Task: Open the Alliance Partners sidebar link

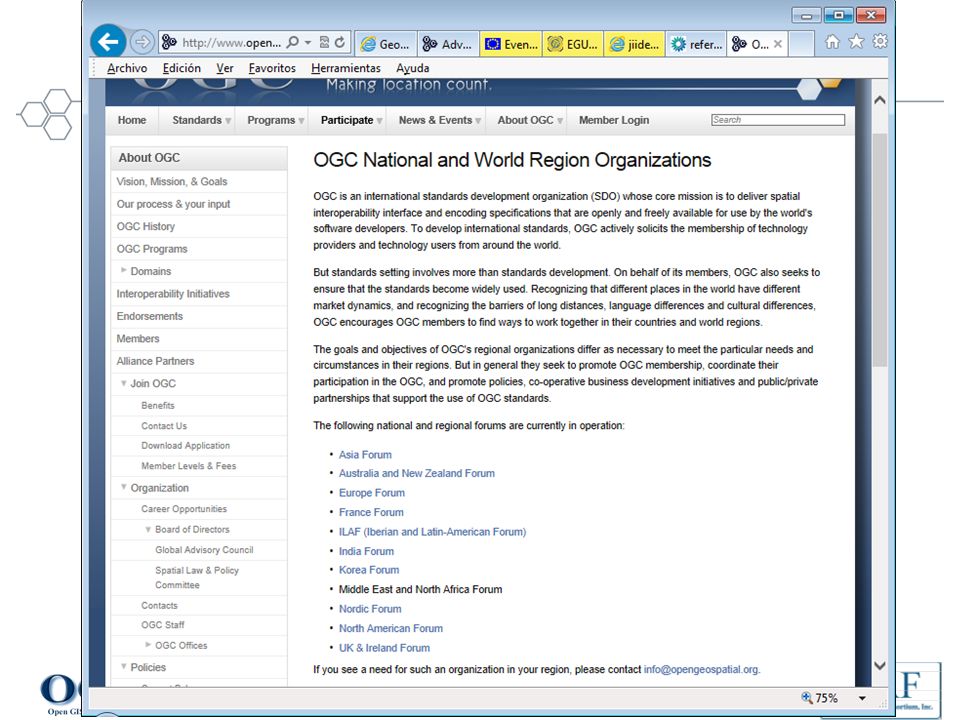Action: [x=155, y=361]
